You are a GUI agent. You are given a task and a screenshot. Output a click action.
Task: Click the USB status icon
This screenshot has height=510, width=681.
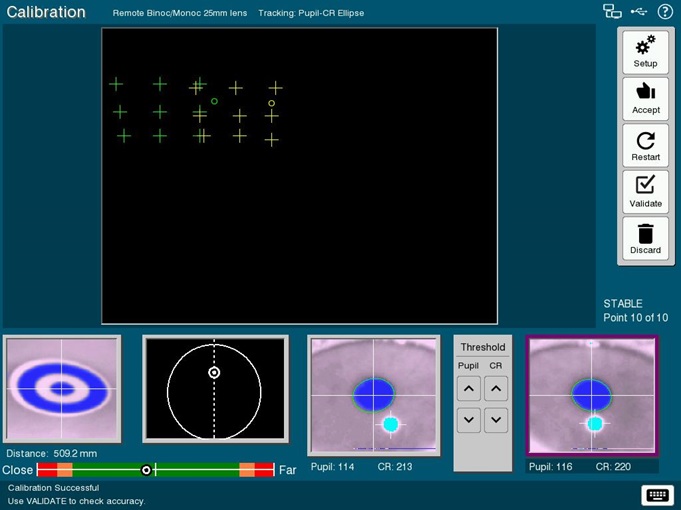pos(640,12)
